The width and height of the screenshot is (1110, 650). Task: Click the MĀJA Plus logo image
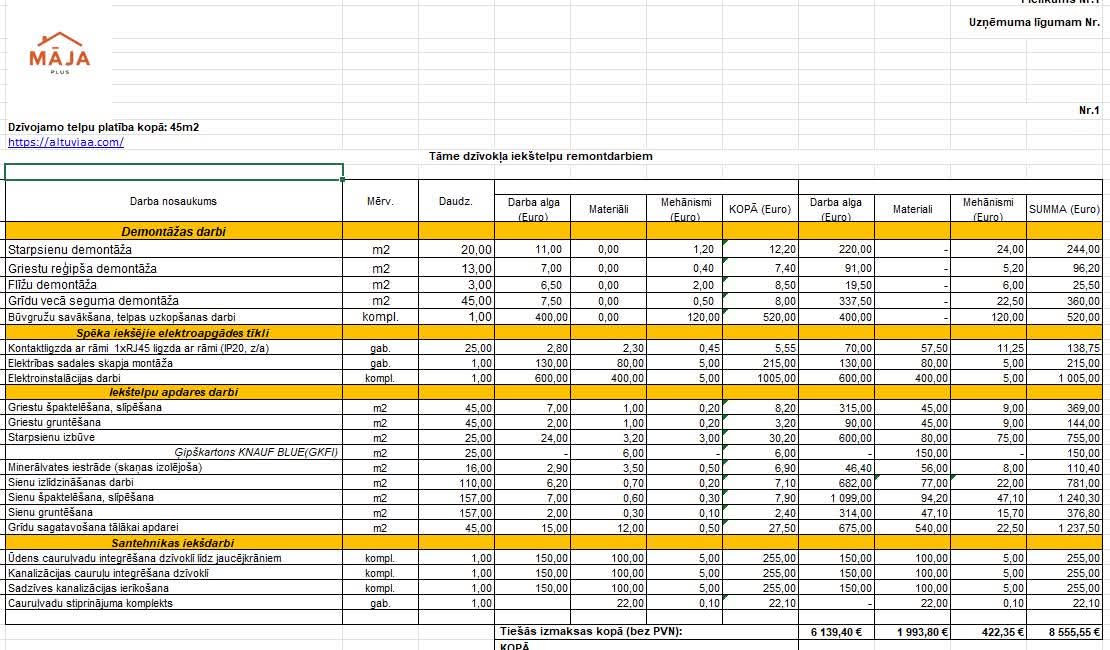click(59, 54)
